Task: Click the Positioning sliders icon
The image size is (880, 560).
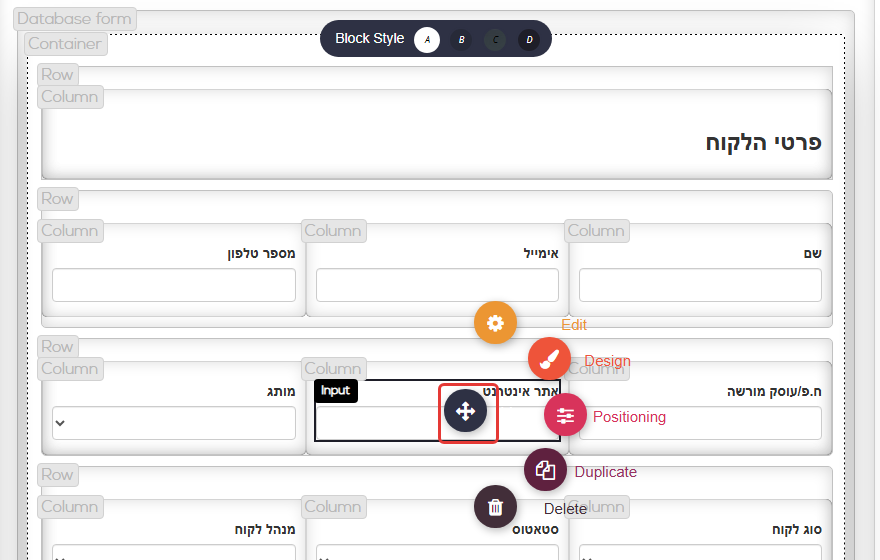Action: pos(565,415)
